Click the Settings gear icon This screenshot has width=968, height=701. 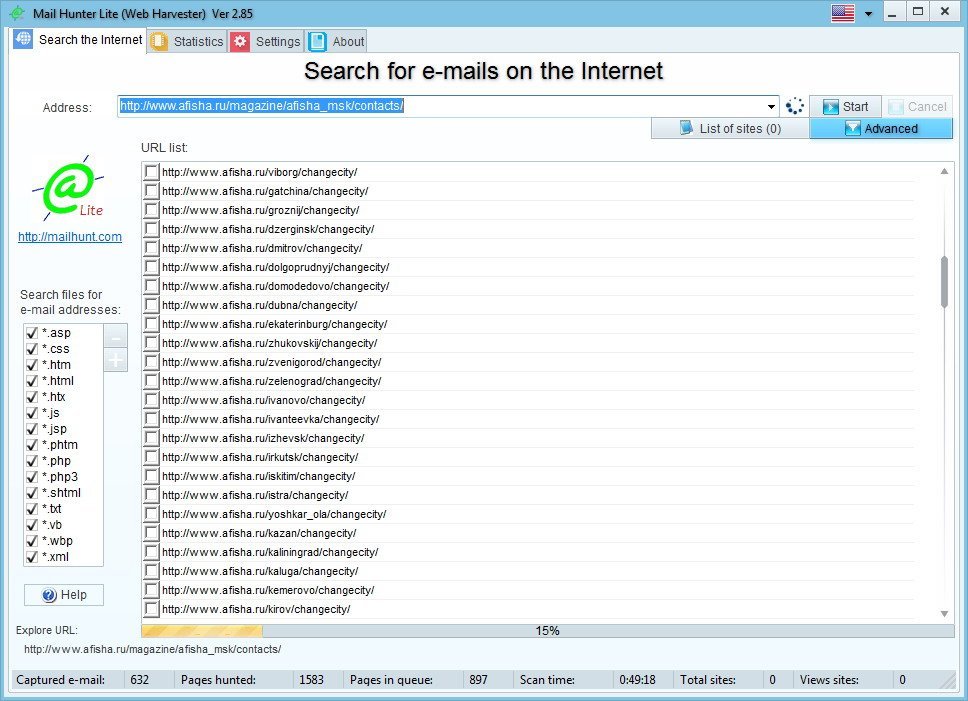(241, 41)
